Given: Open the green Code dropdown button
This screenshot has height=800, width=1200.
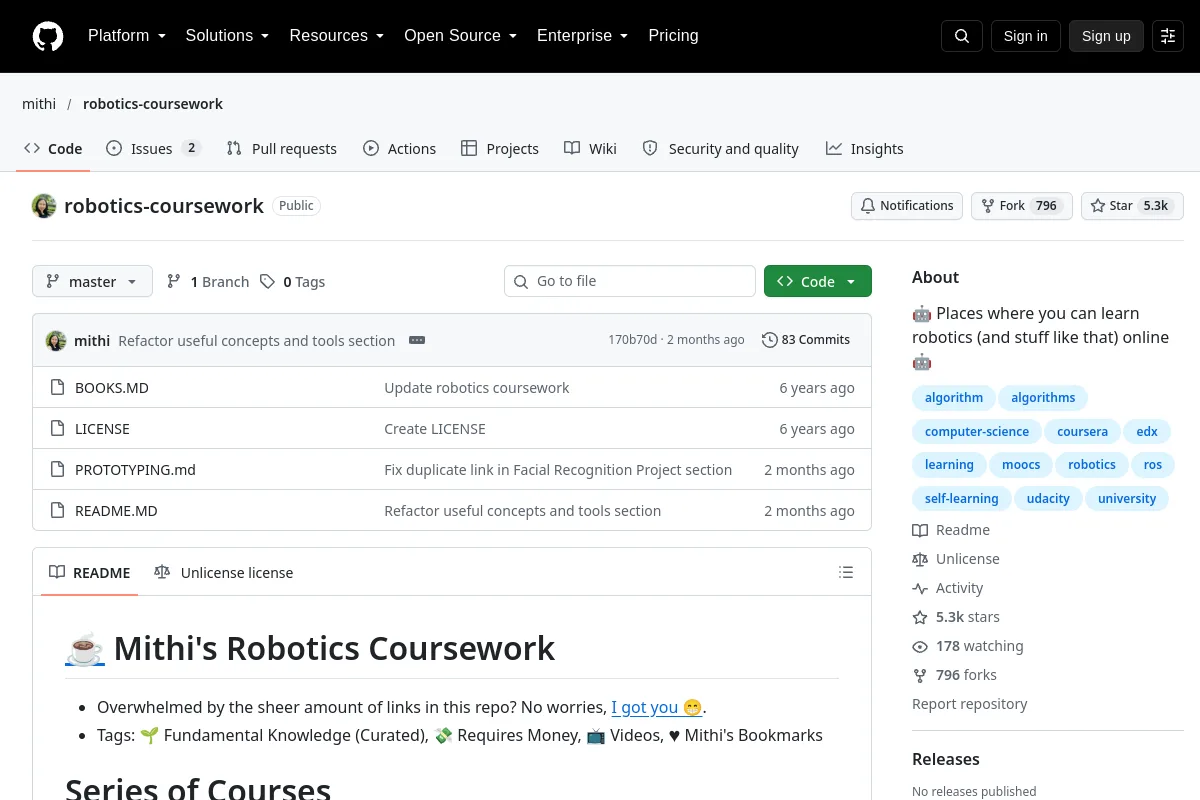Looking at the screenshot, I should point(818,282).
